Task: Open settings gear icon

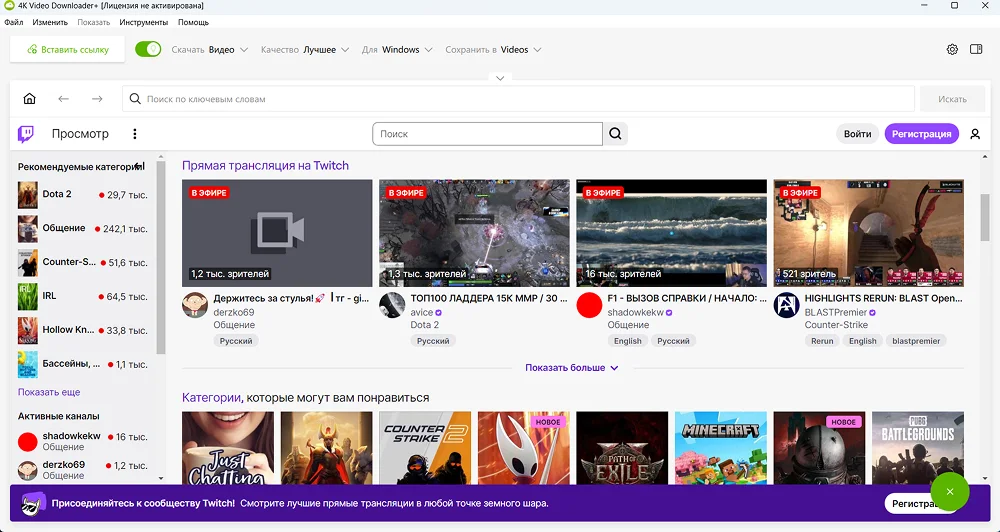Action: click(x=952, y=50)
